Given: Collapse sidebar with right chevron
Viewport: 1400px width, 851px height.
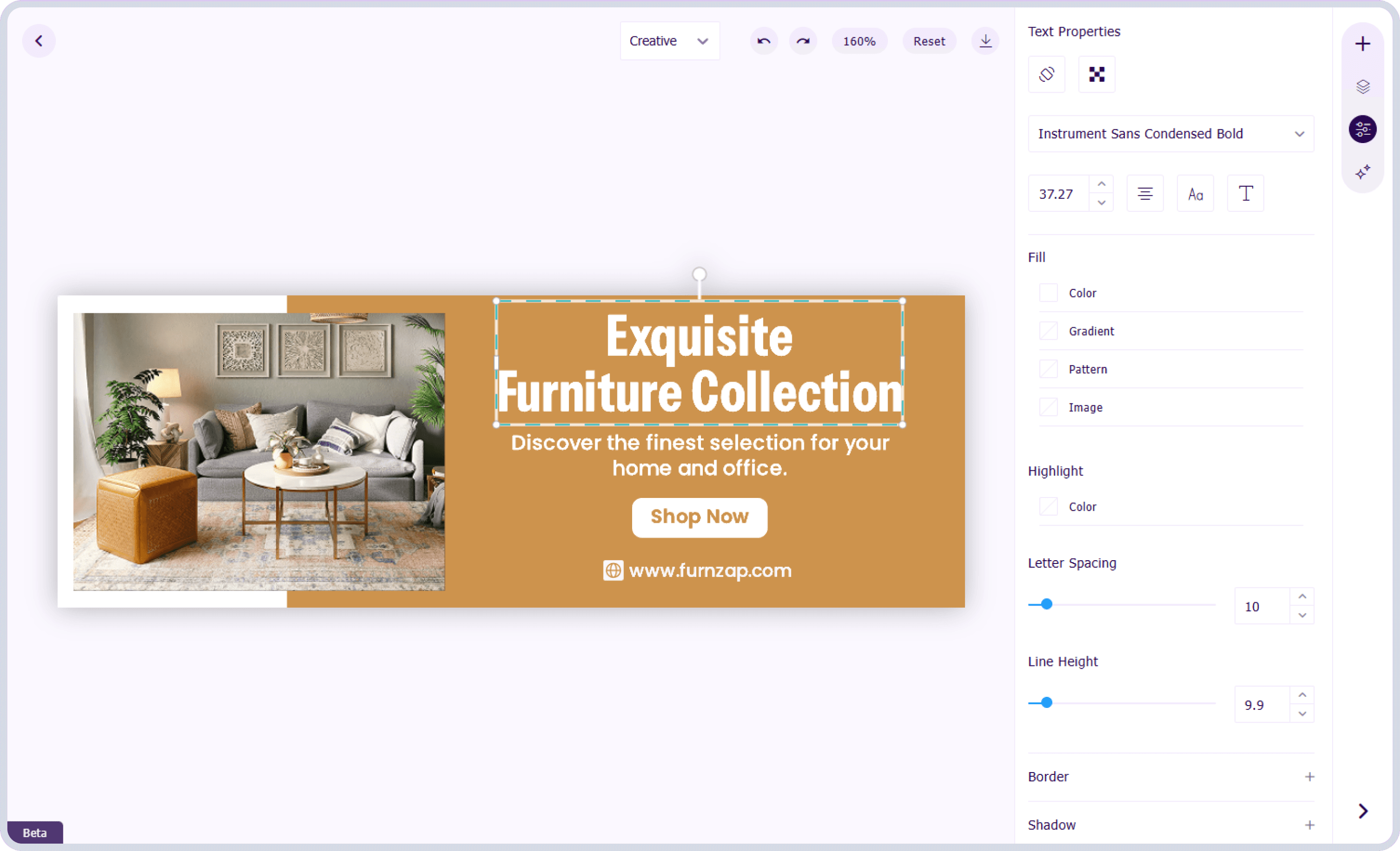Looking at the screenshot, I should pyautogui.click(x=1363, y=811).
